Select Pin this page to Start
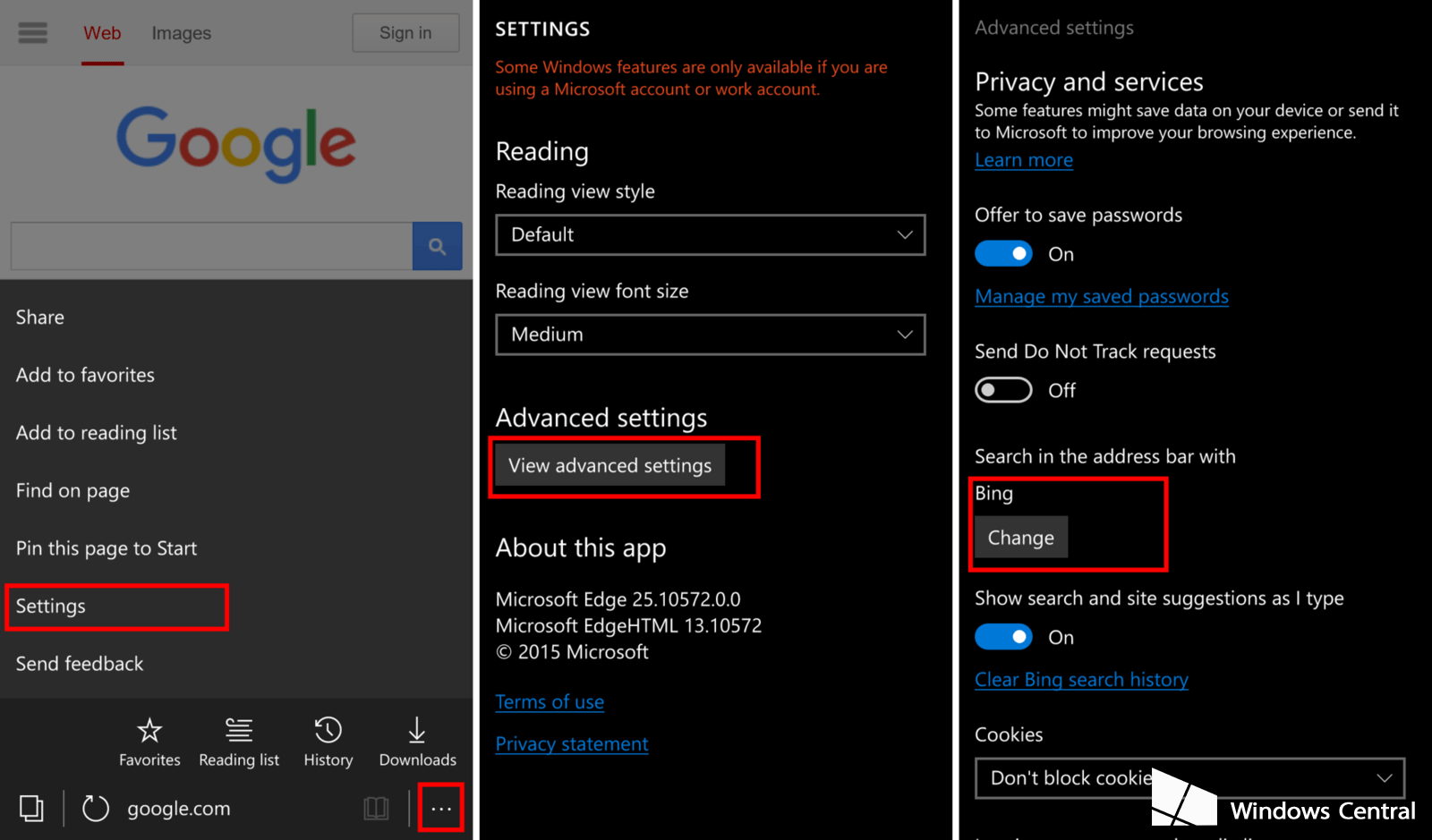This screenshot has width=1432, height=840. pyautogui.click(x=107, y=548)
